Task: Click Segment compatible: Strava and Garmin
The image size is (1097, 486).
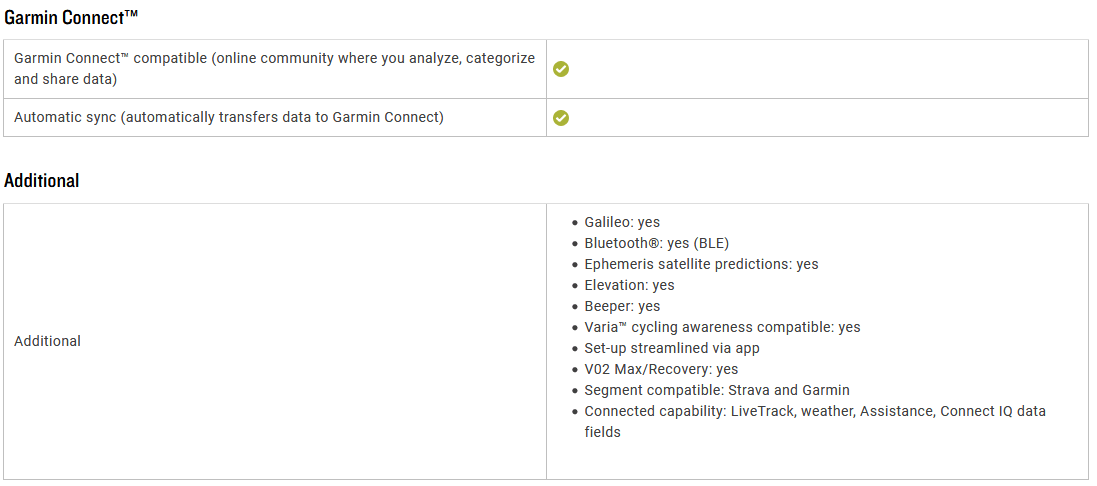Action: click(717, 390)
